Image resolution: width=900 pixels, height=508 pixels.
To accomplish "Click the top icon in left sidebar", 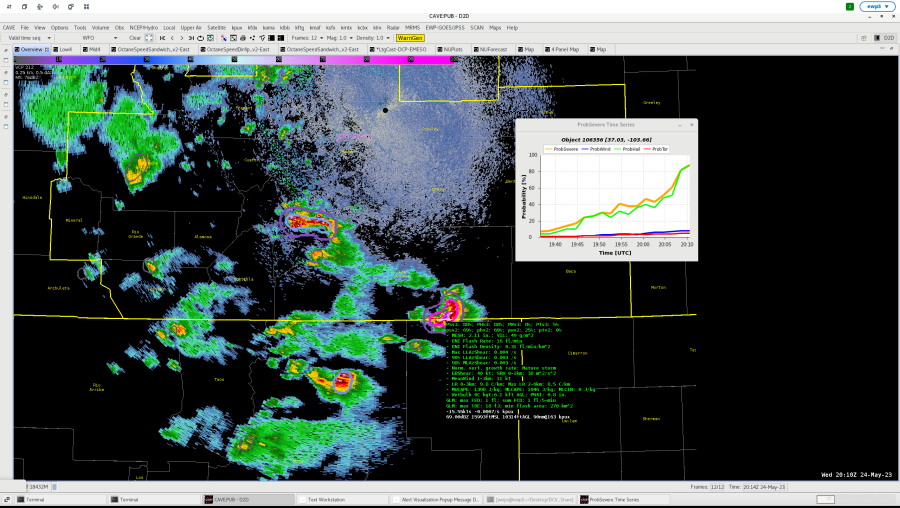I will click(x=6, y=49).
